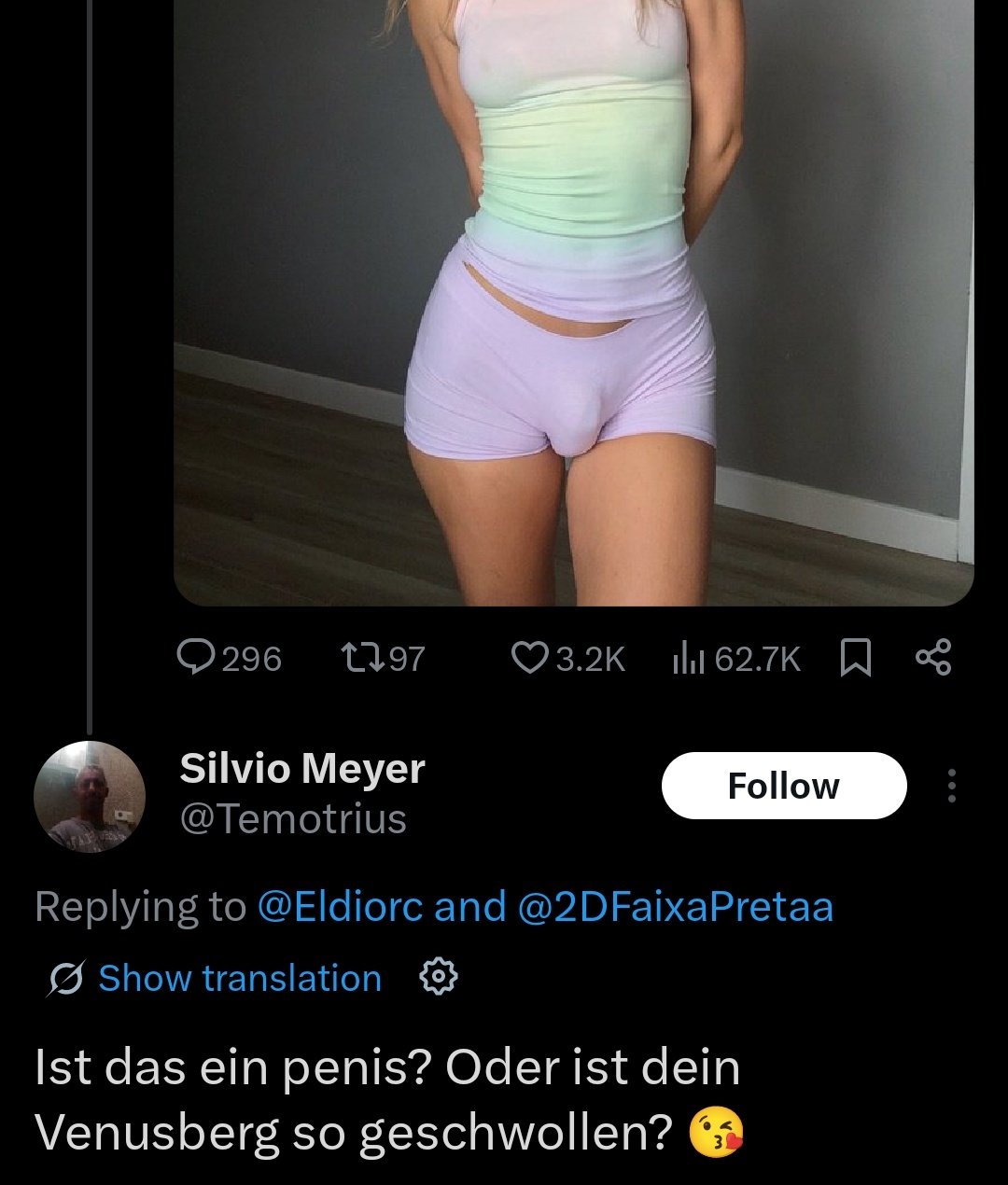Open the three-dot more options menu

click(x=951, y=786)
